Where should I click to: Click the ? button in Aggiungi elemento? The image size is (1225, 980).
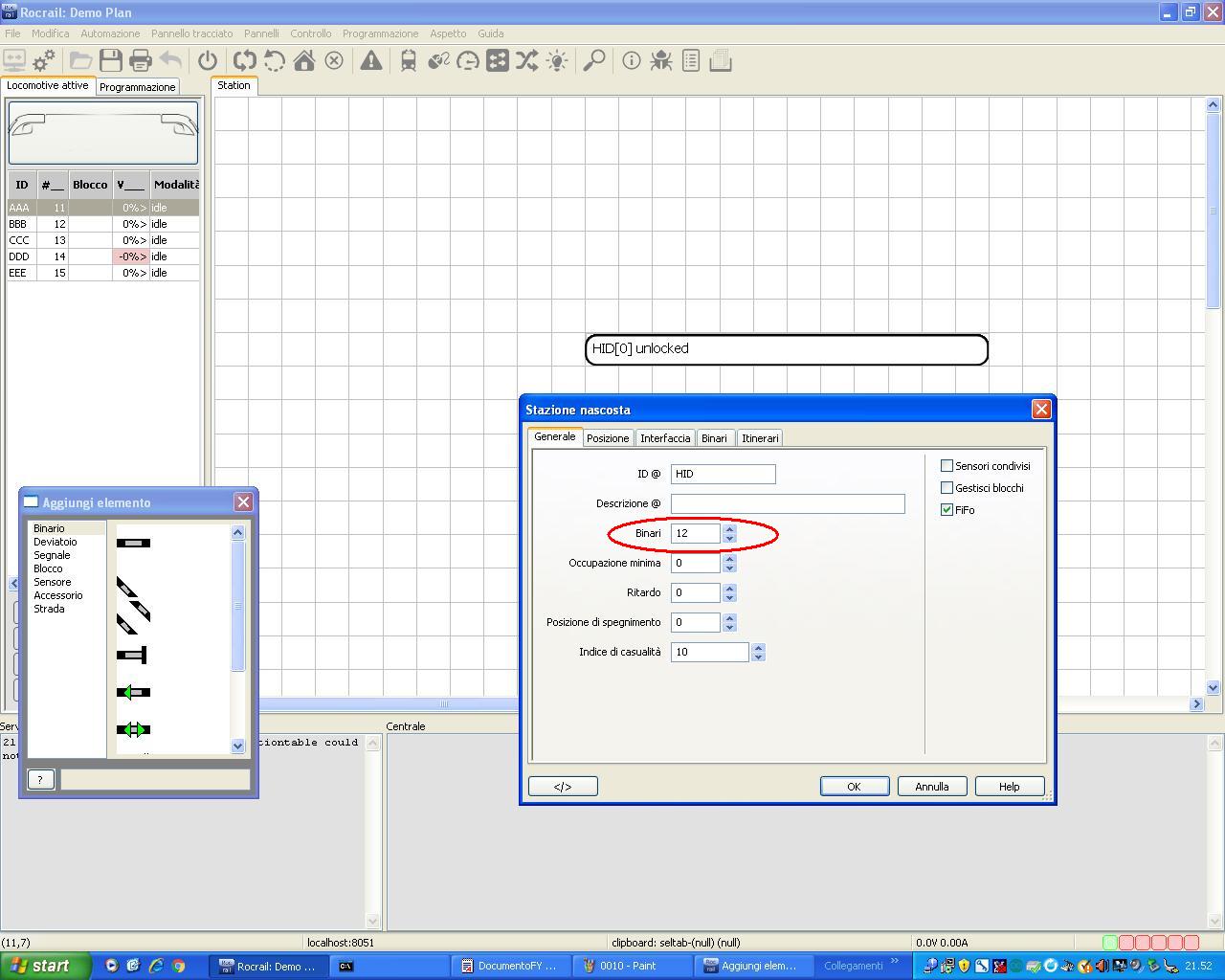coord(40,780)
